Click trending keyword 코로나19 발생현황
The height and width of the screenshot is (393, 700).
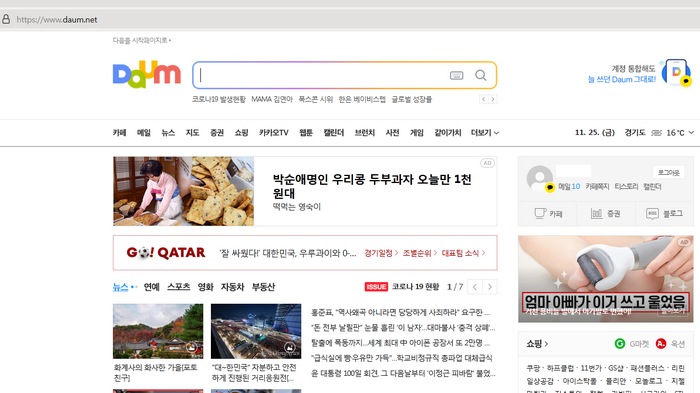(x=219, y=99)
